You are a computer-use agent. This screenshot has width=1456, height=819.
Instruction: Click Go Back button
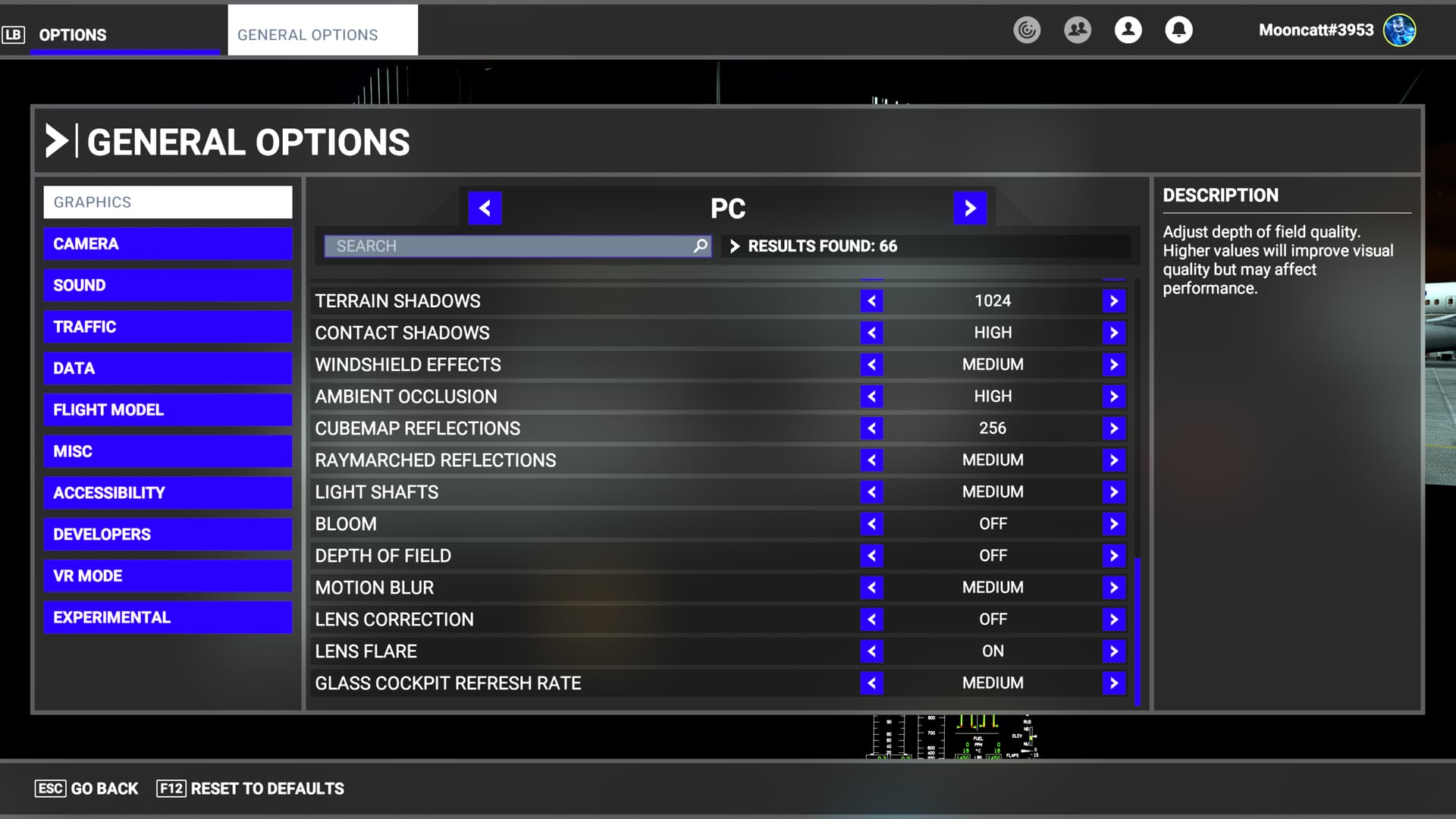coord(87,789)
